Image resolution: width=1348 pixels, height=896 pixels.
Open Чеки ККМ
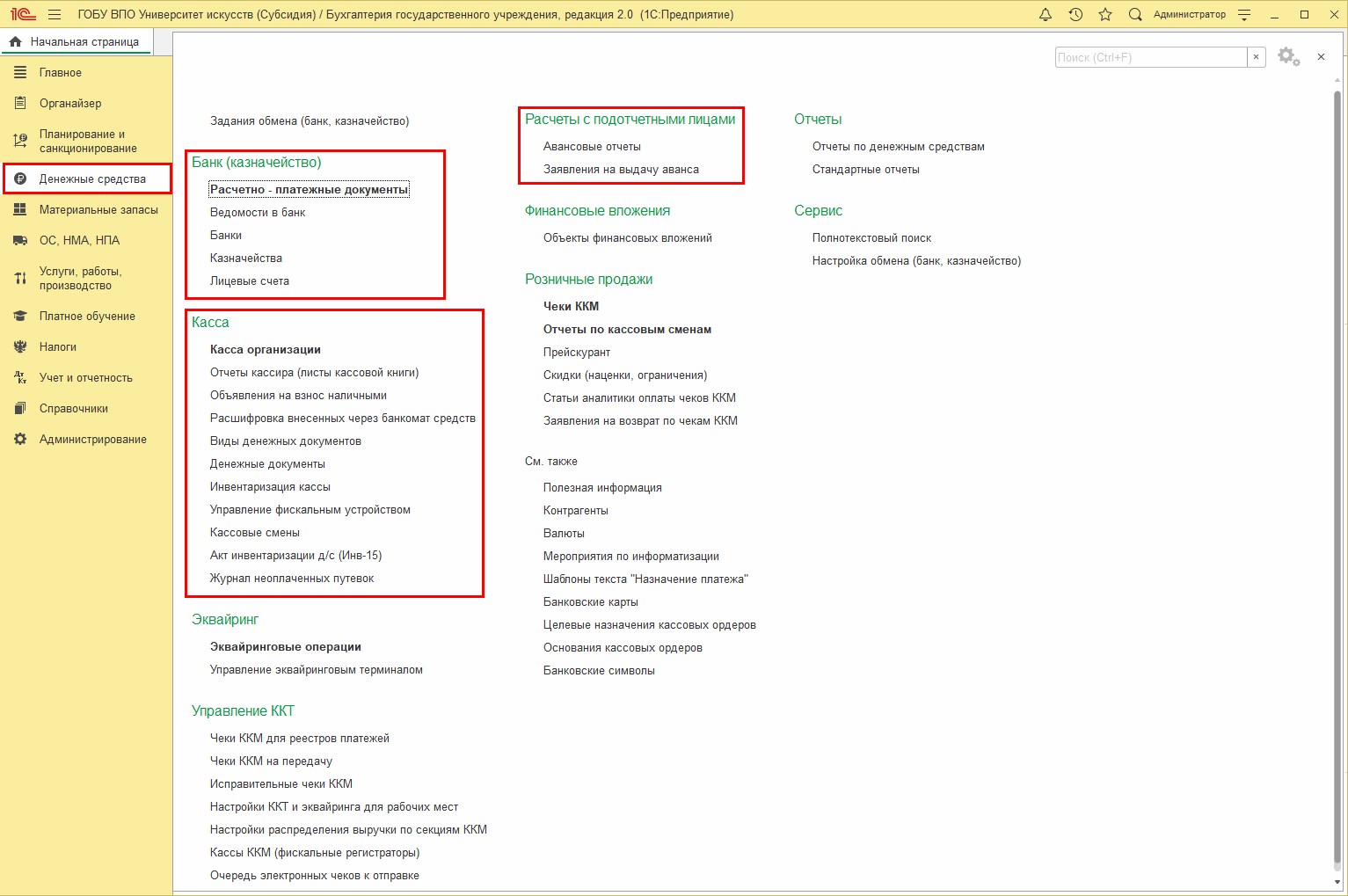coord(571,306)
